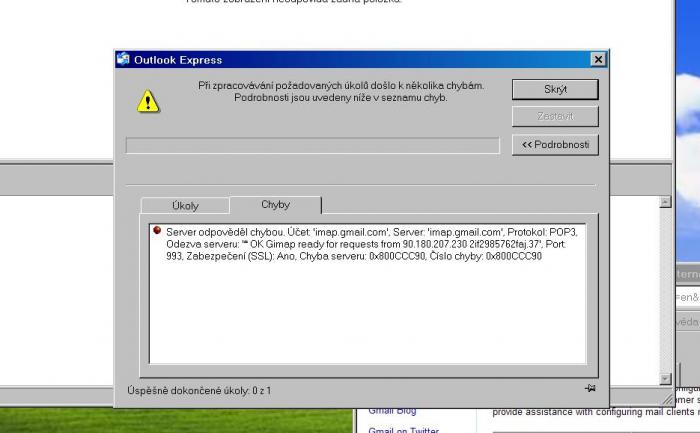This screenshot has width=700, height=433.
Task: Click the red error bullet icon
Action: click(157, 231)
